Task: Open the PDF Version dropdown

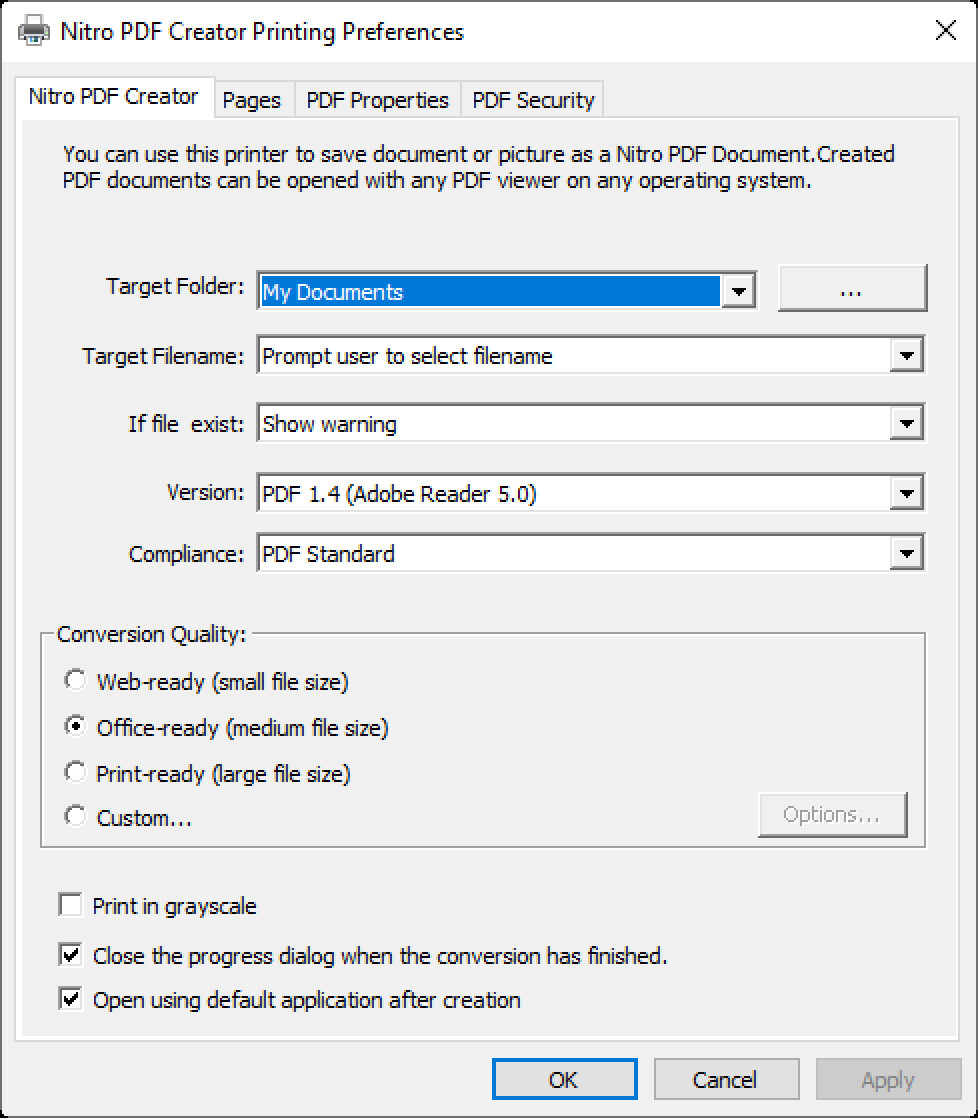Action: tap(908, 492)
